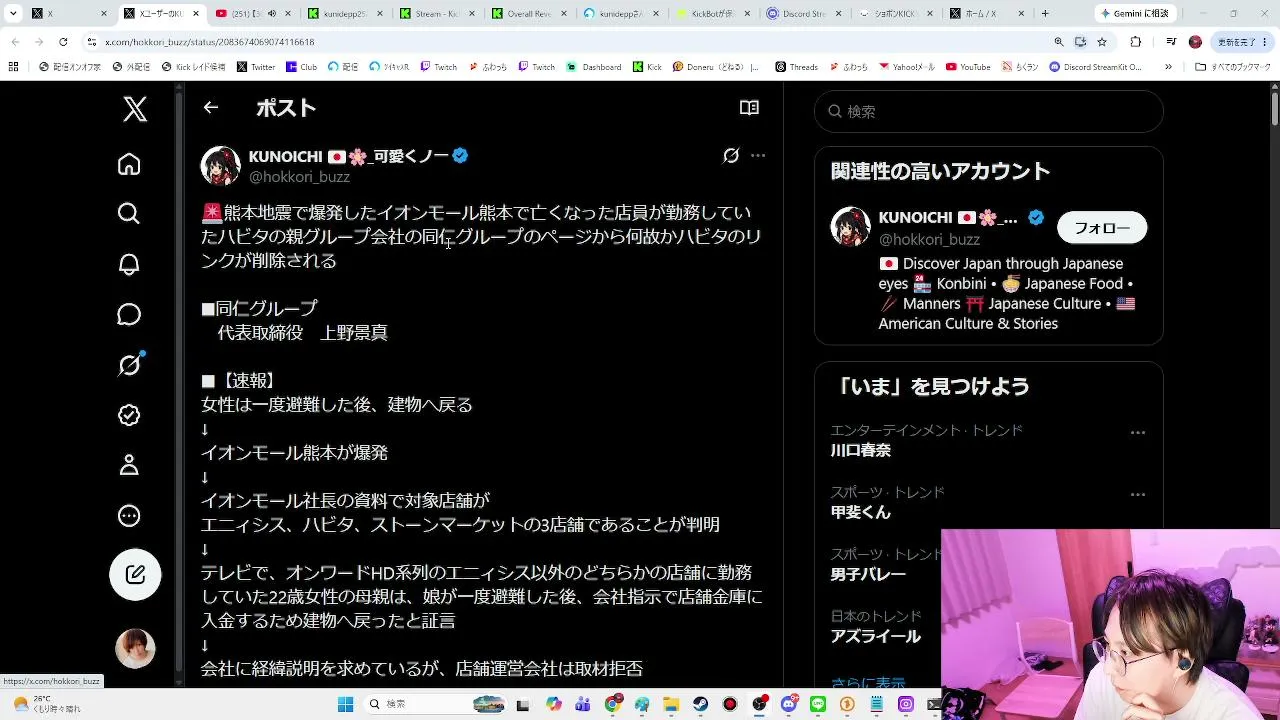Open the 配信オンオフ bookmark
This screenshot has height=720, width=1280.
(70, 67)
